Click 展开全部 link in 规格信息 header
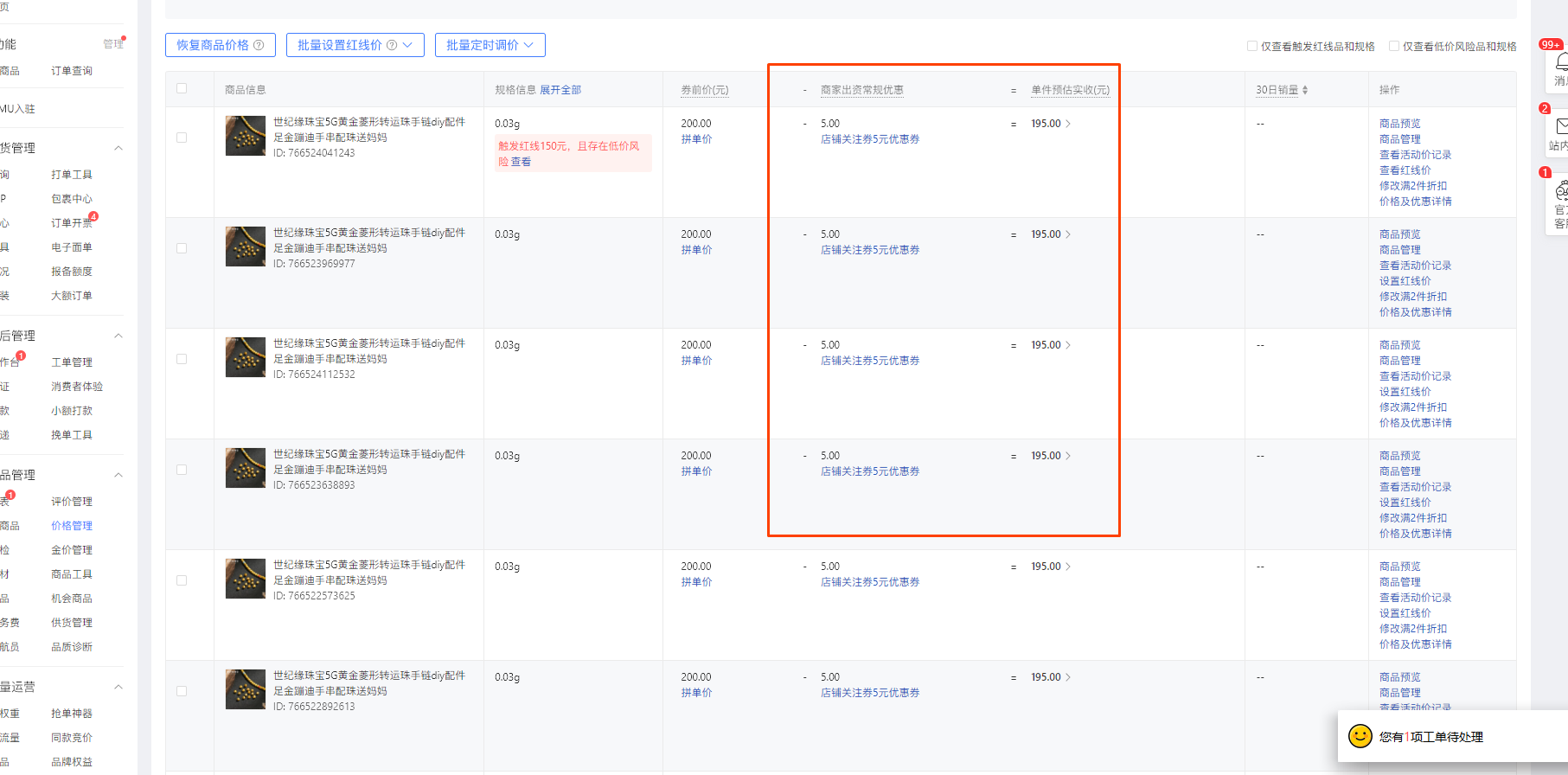Image resolution: width=1568 pixels, height=775 pixels. (x=560, y=90)
